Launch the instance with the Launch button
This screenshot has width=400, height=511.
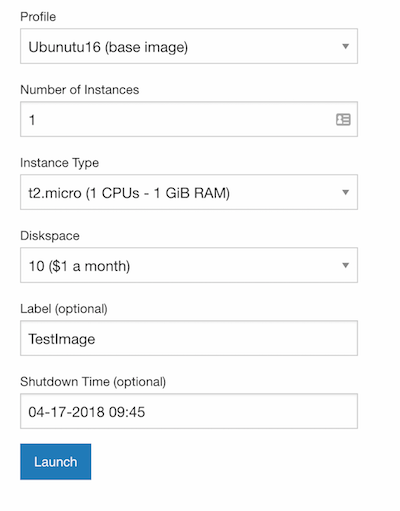pyautogui.click(x=56, y=462)
